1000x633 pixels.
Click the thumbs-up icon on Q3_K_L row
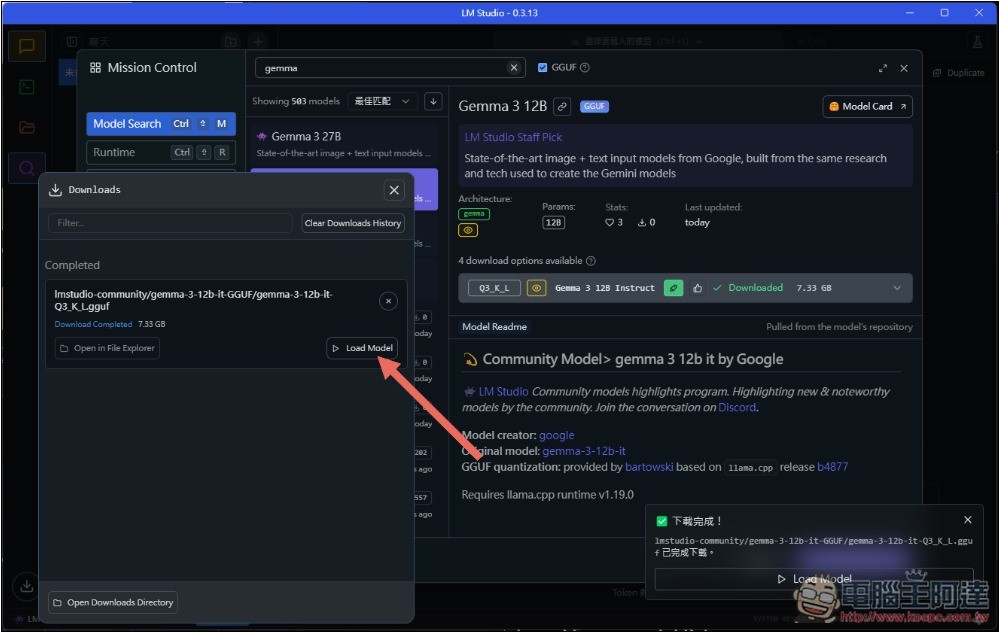697,288
